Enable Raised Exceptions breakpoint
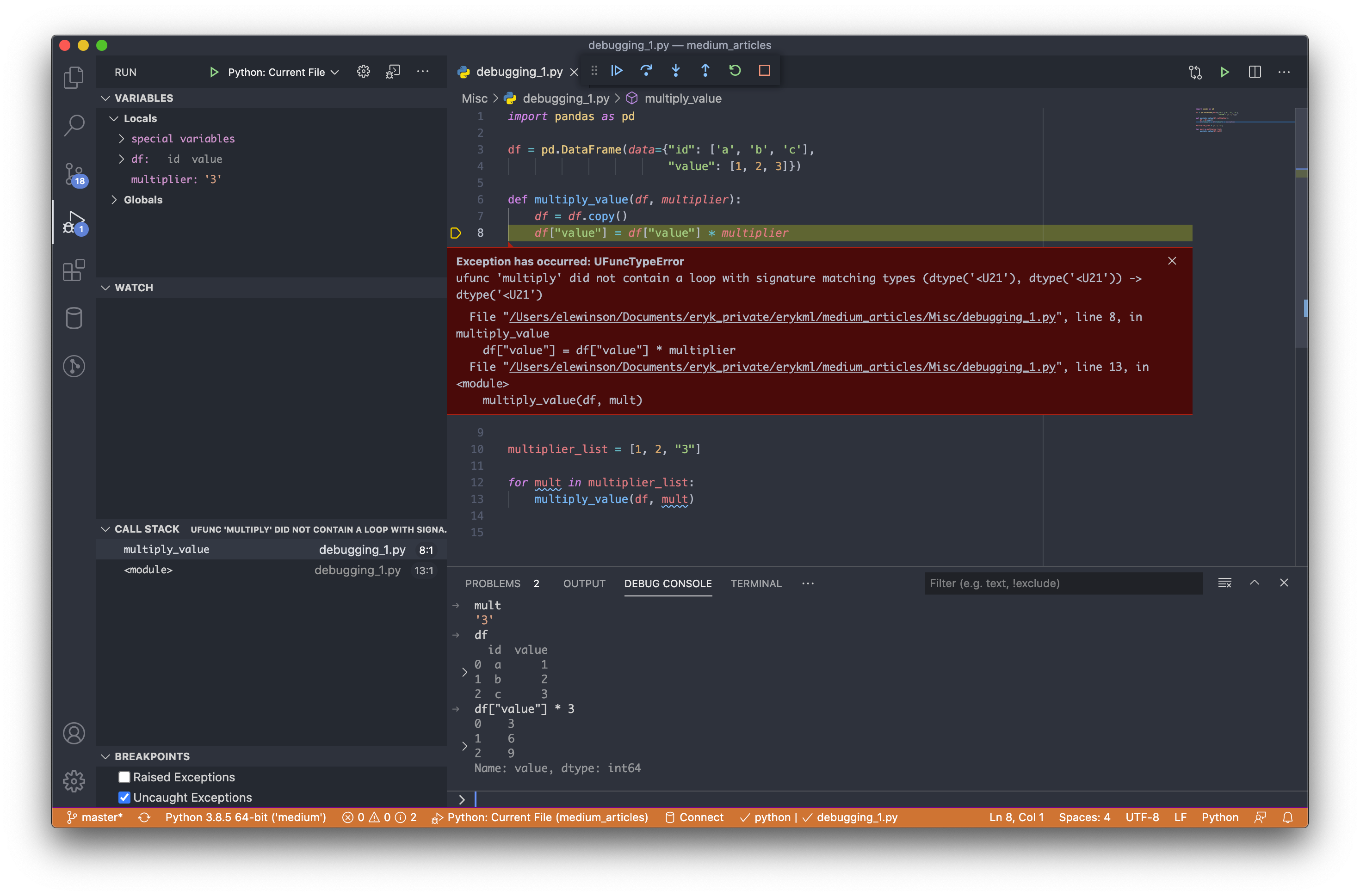This screenshot has width=1360, height=896. [124, 777]
